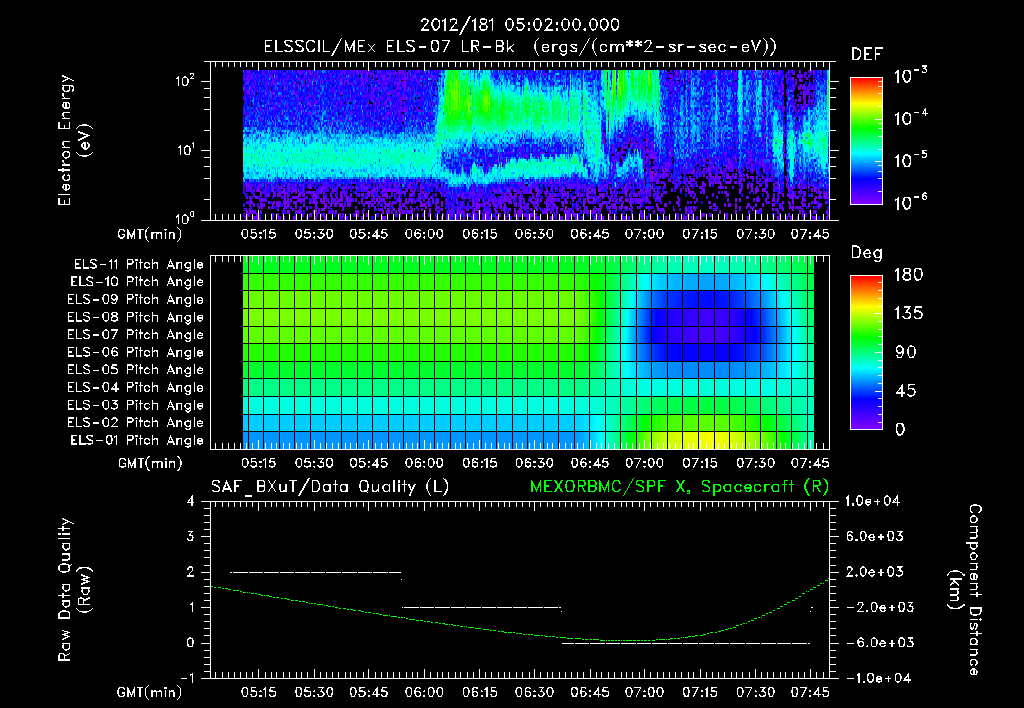Select the ELS-06 Pitch Angle row label
1024x708 pixels.
[136, 352]
